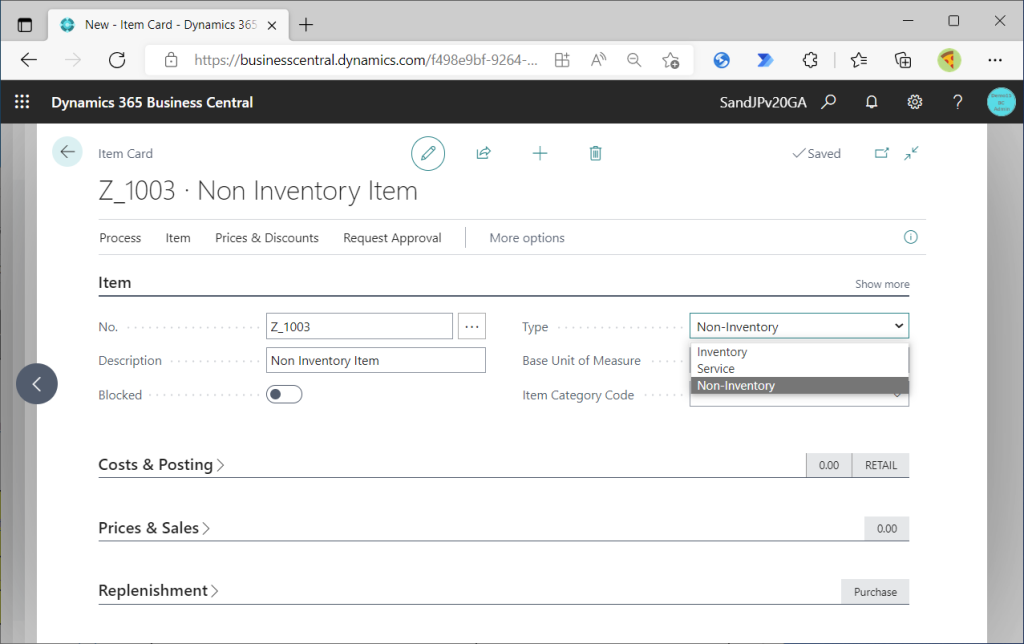
Task: Open the Process menu
Action: [x=120, y=238]
